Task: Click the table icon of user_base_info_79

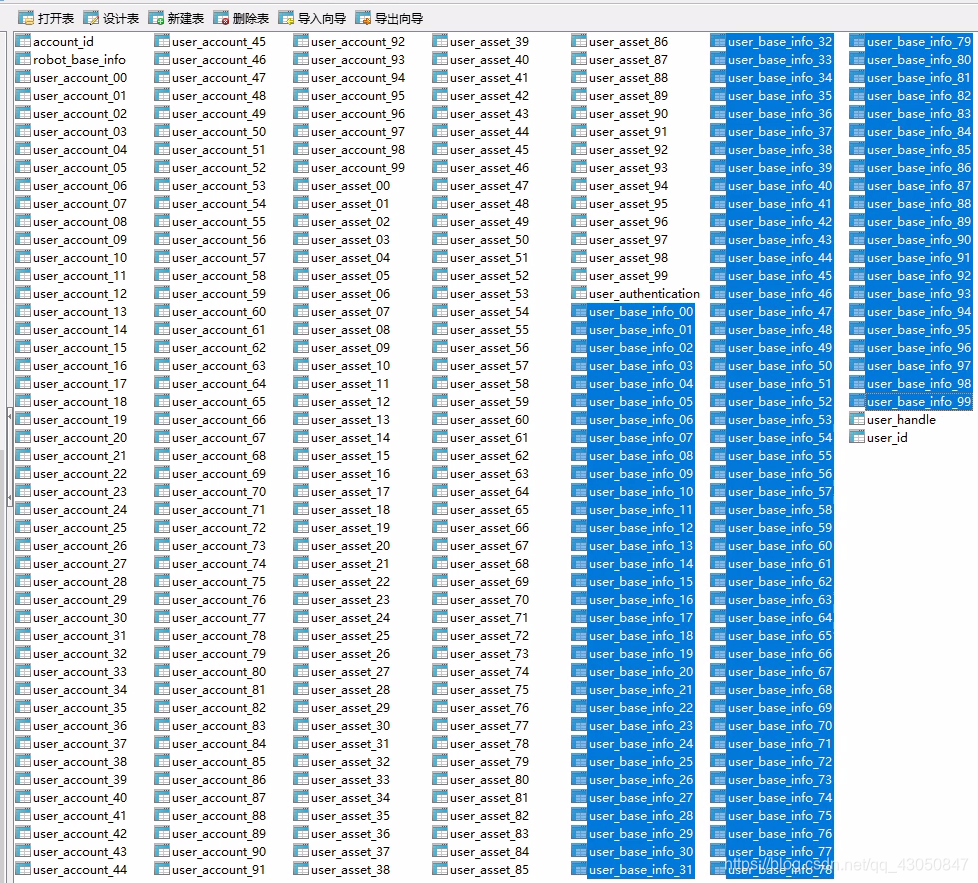Action: (858, 42)
